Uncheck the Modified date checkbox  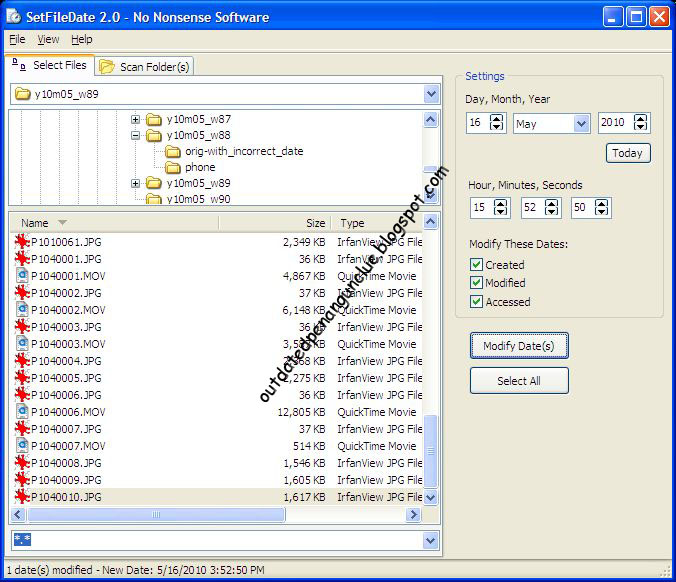[476, 283]
